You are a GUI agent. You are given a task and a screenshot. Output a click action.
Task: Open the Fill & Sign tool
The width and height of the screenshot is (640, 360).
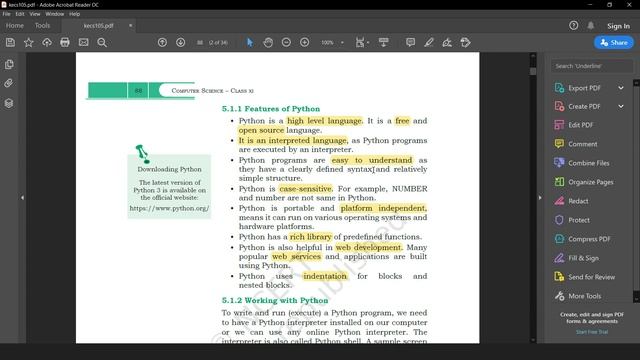point(583,258)
